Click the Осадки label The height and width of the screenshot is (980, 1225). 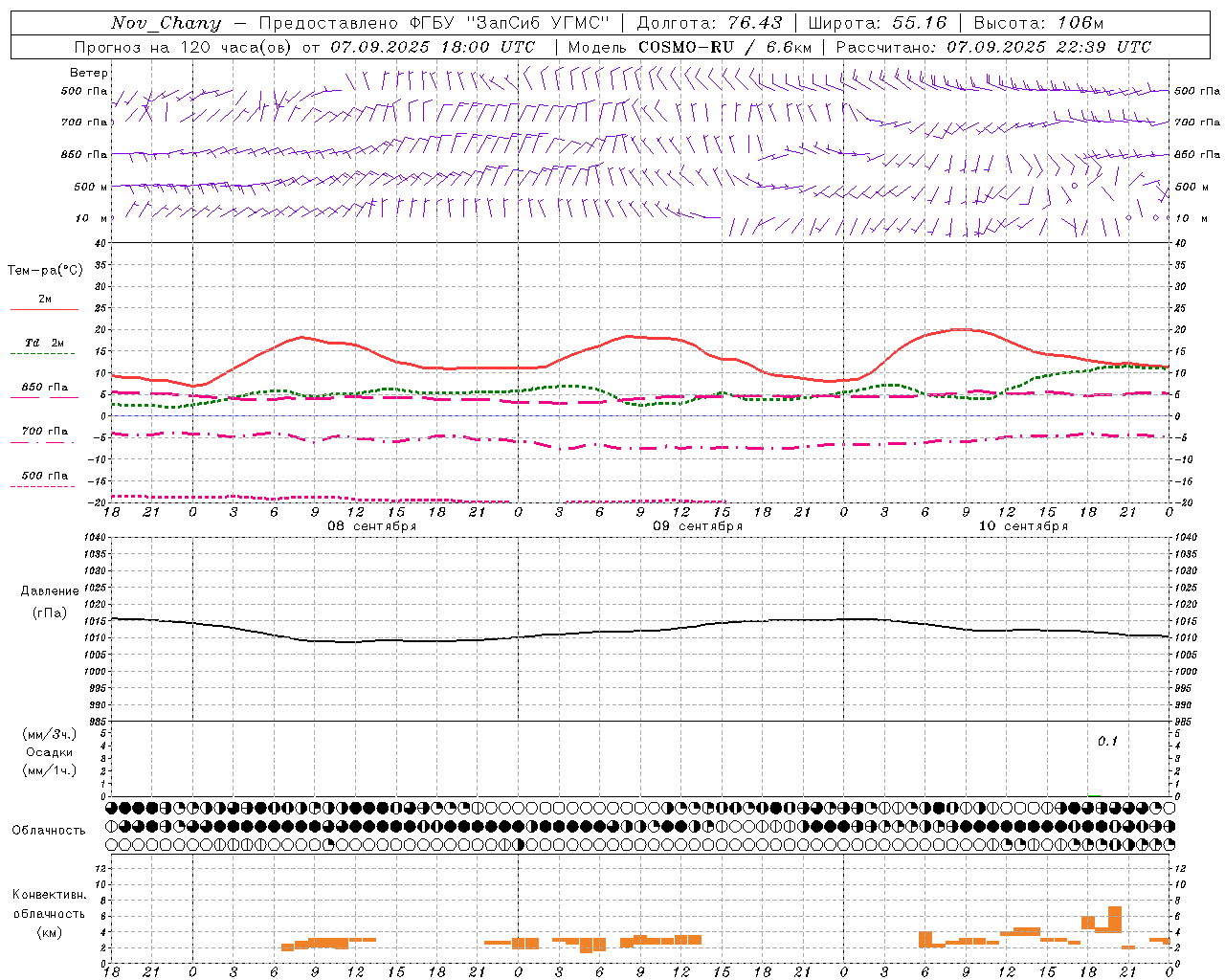click(49, 752)
